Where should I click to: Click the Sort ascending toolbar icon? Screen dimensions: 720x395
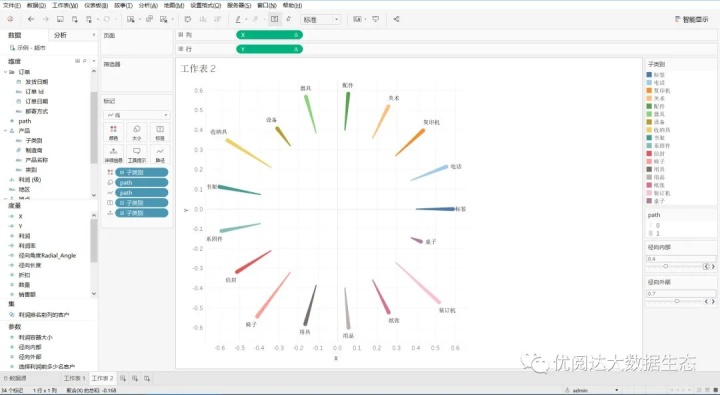202,19
